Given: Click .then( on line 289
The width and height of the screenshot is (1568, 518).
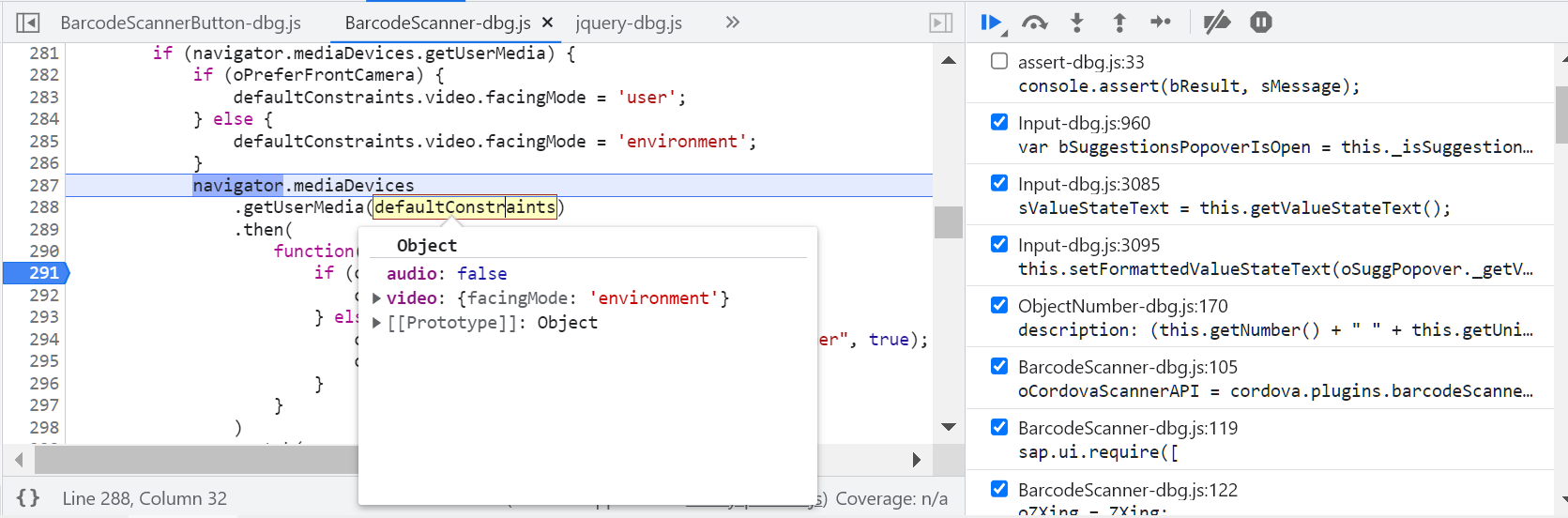Looking at the screenshot, I should (264, 230).
